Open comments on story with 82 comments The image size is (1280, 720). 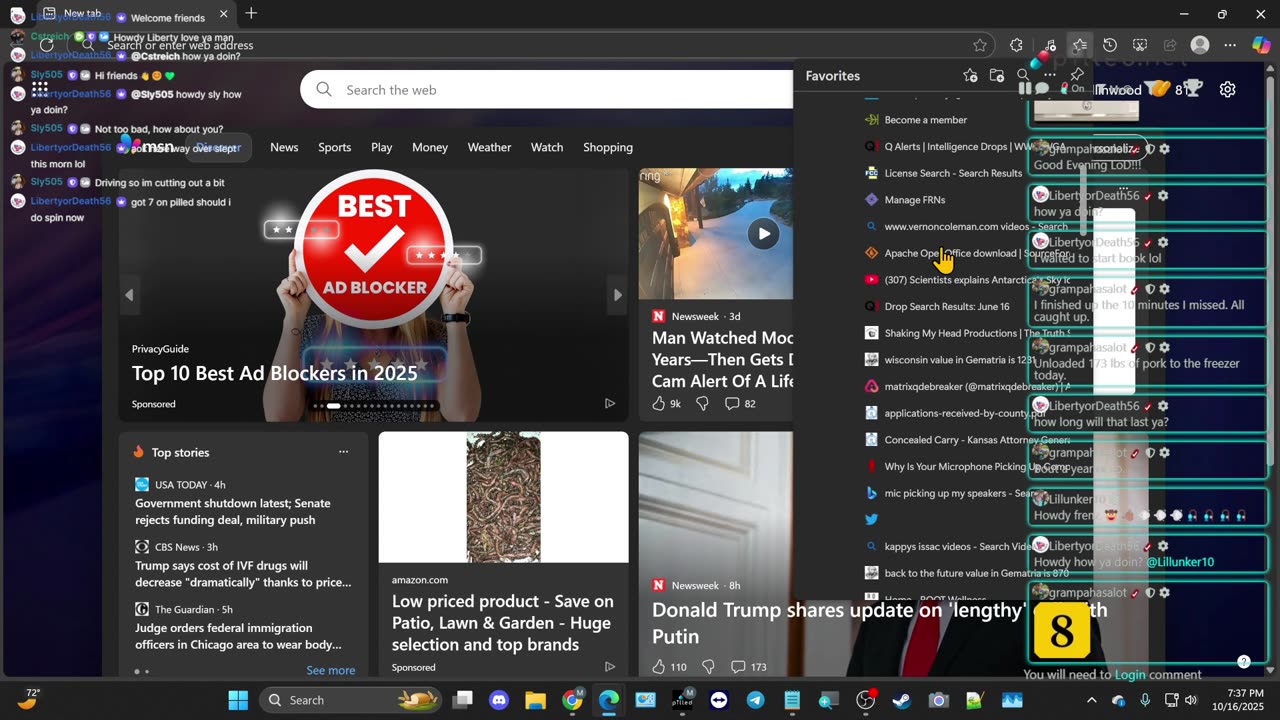point(740,403)
